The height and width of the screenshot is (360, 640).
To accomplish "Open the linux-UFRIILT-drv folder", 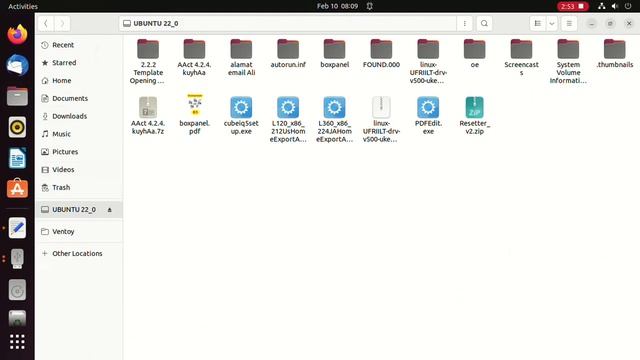I will click(428, 61).
